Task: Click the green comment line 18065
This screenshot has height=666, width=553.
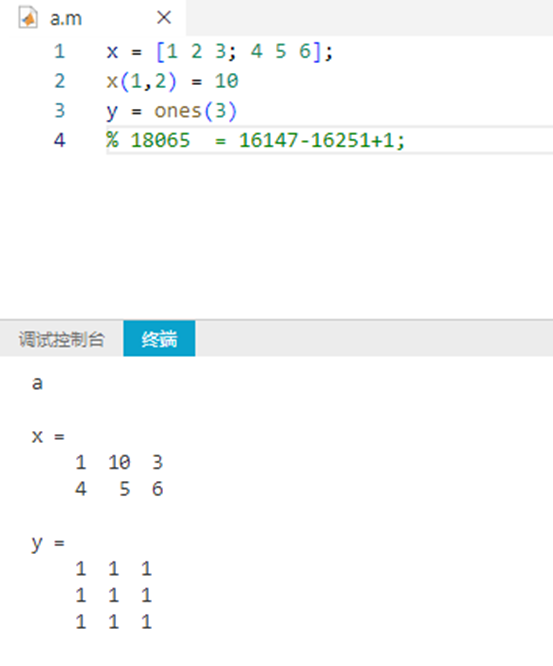Action: click(256, 140)
